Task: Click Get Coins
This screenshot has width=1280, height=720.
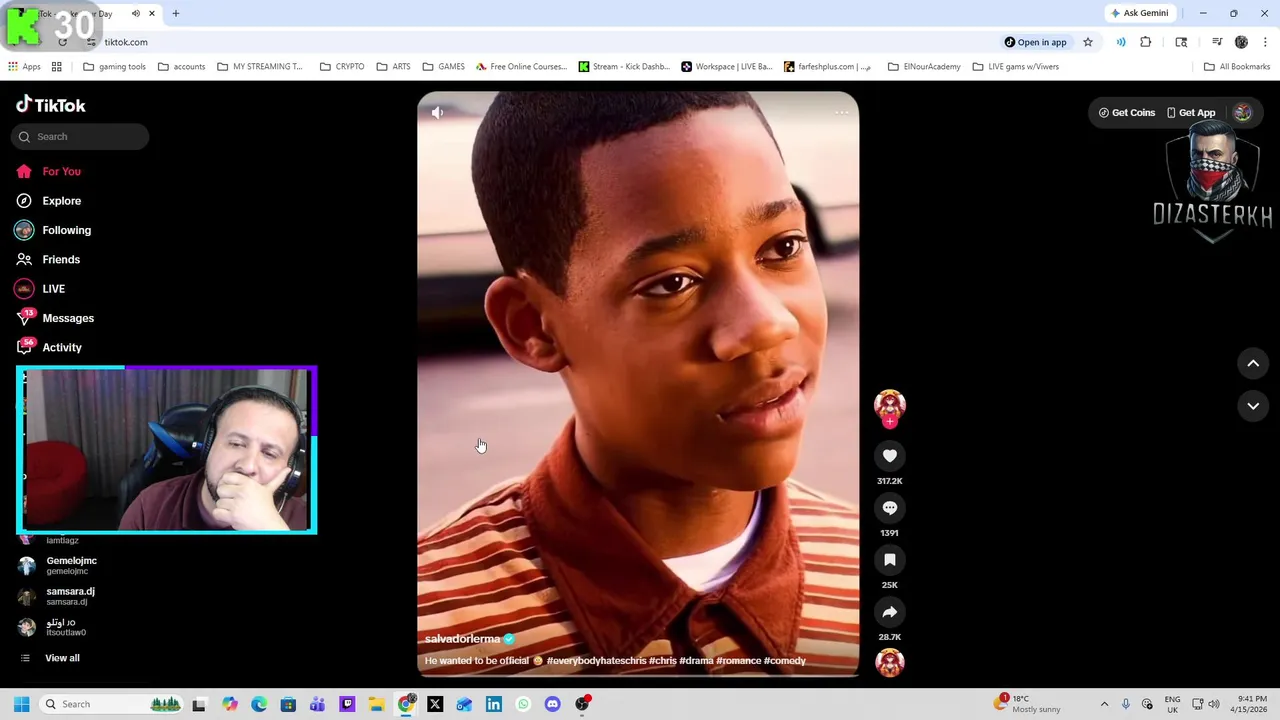Action: 1126,113
